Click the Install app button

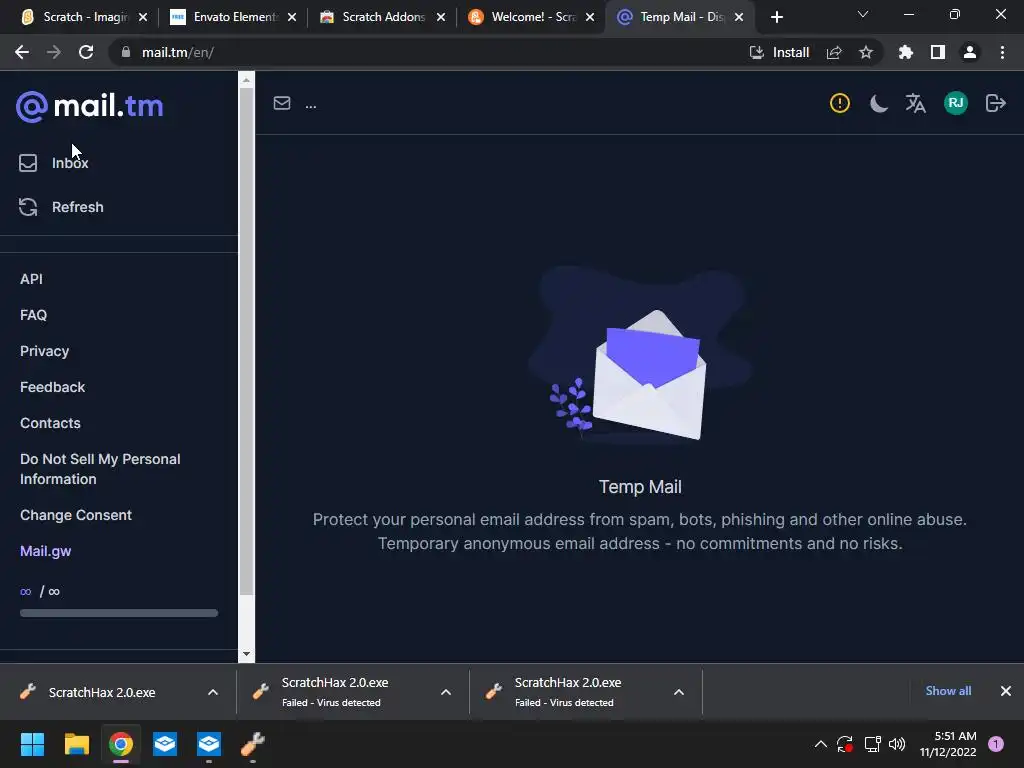pyautogui.click(x=780, y=52)
